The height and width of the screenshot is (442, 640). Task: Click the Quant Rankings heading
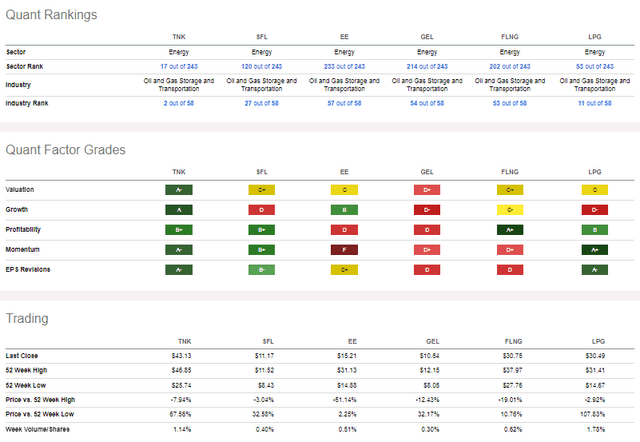click(51, 15)
